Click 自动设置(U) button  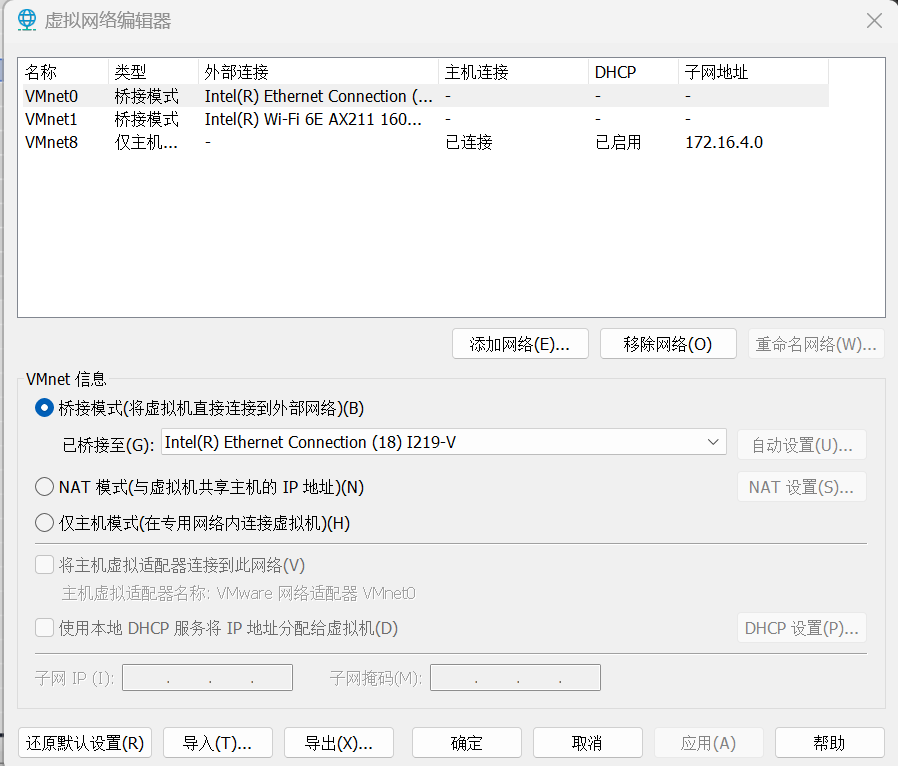[802, 445]
